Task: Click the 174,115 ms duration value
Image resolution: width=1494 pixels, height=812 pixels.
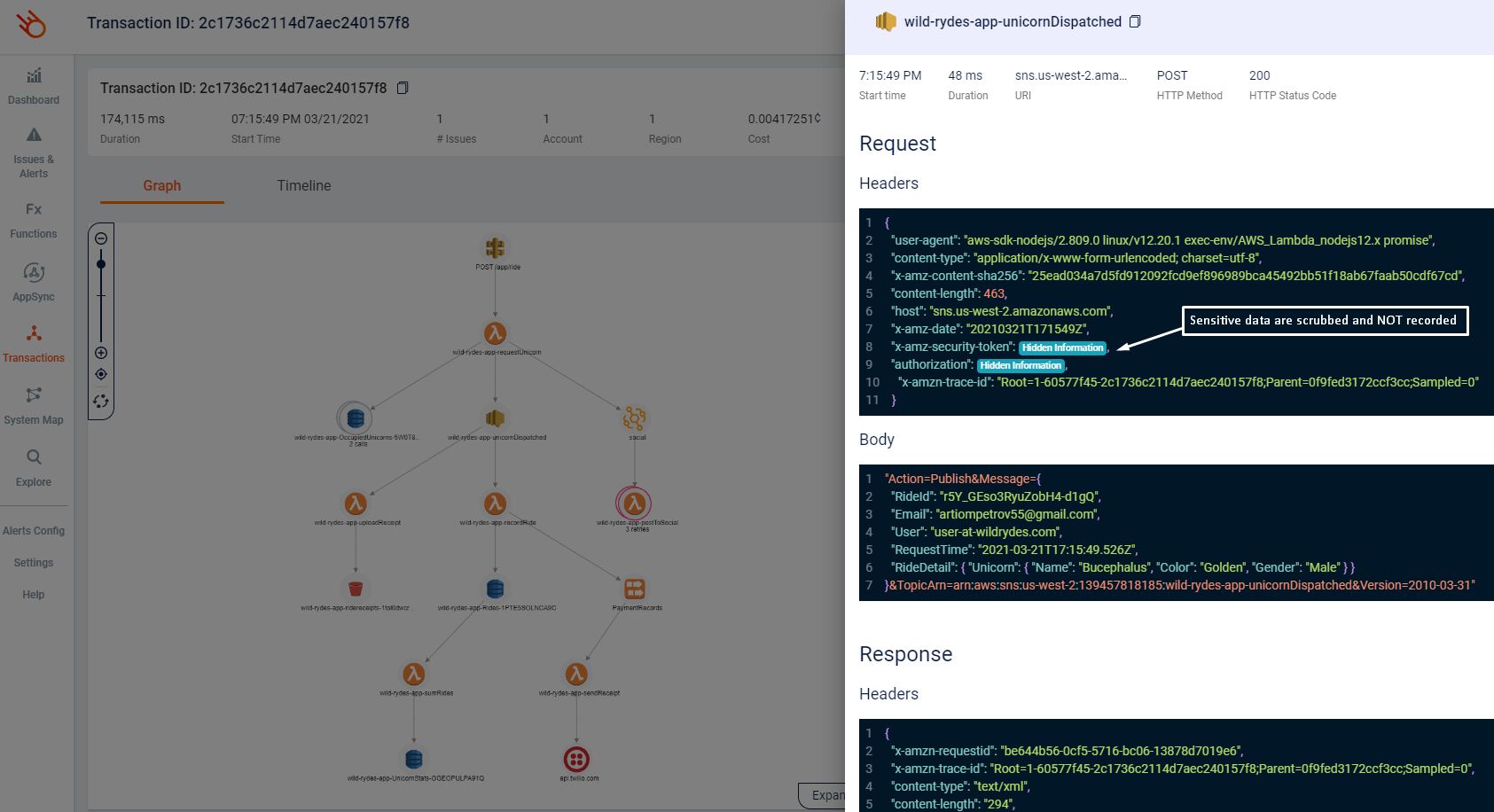Action: tap(132, 119)
